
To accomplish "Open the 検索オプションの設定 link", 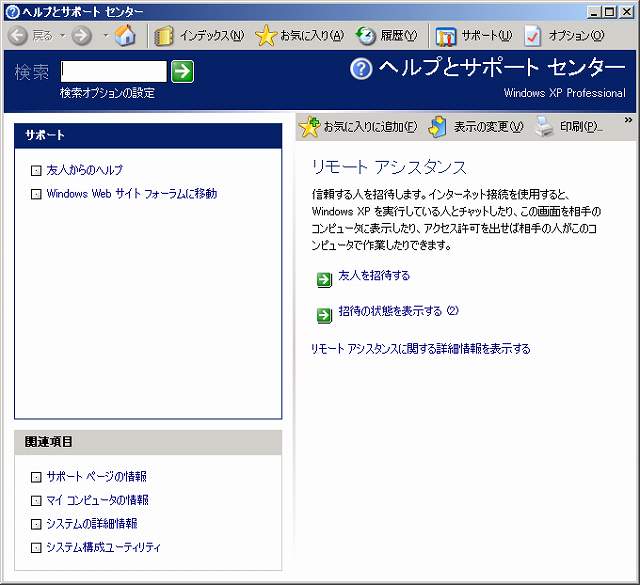I will 107,93.
